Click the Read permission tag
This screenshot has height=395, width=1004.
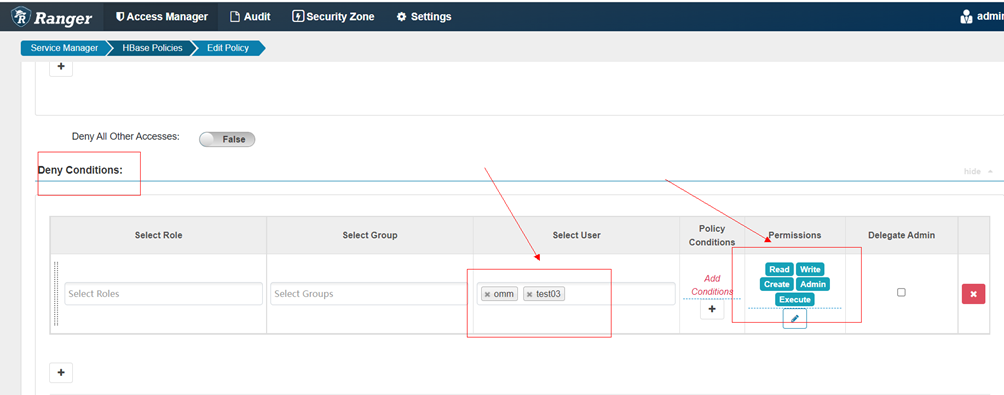pyautogui.click(x=779, y=270)
